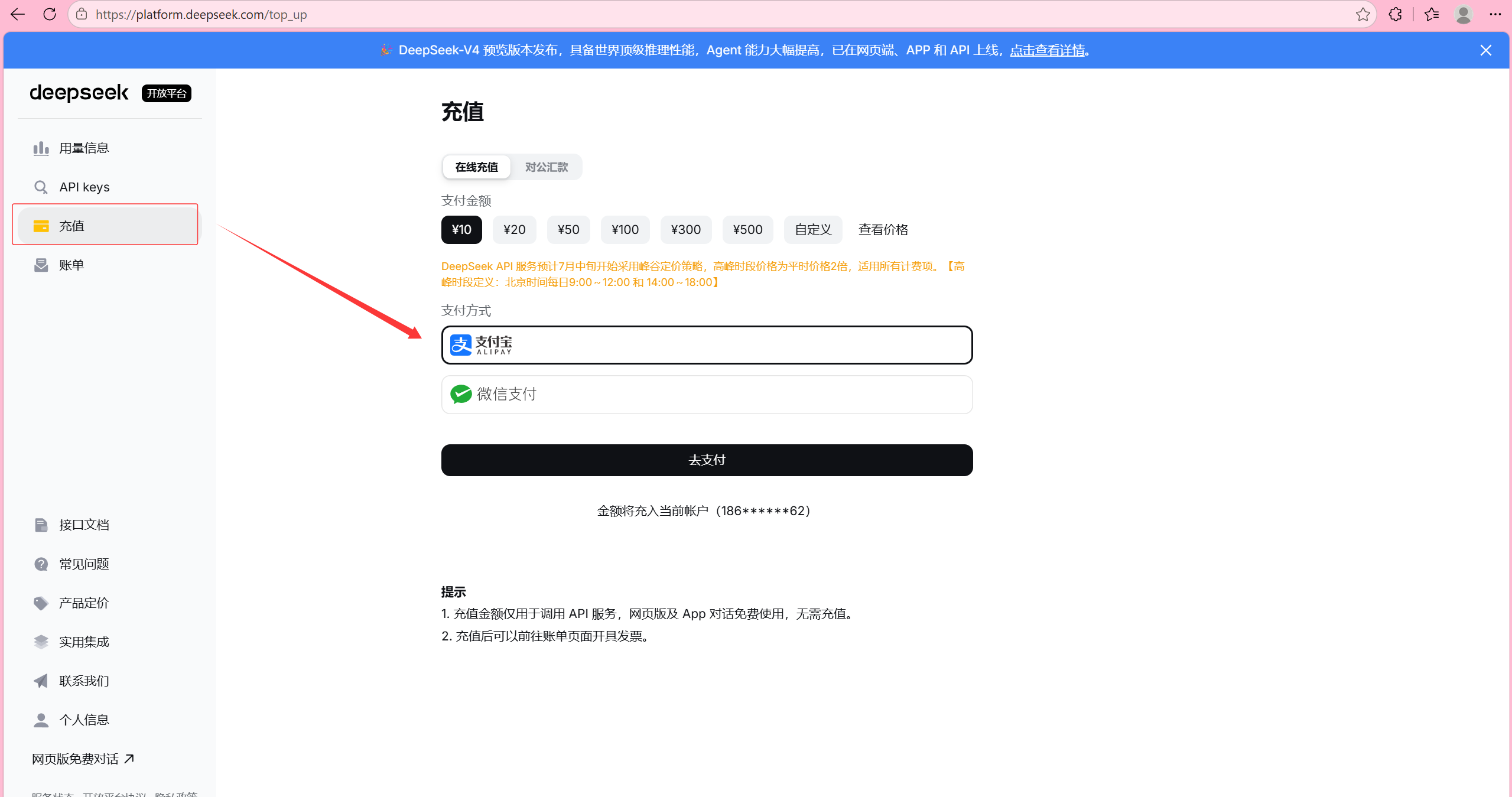This screenshot has width=1512, height=797.
Task: Click 查看价格 to view pricing
Action: pyautogui.click(x=883, y=230)
